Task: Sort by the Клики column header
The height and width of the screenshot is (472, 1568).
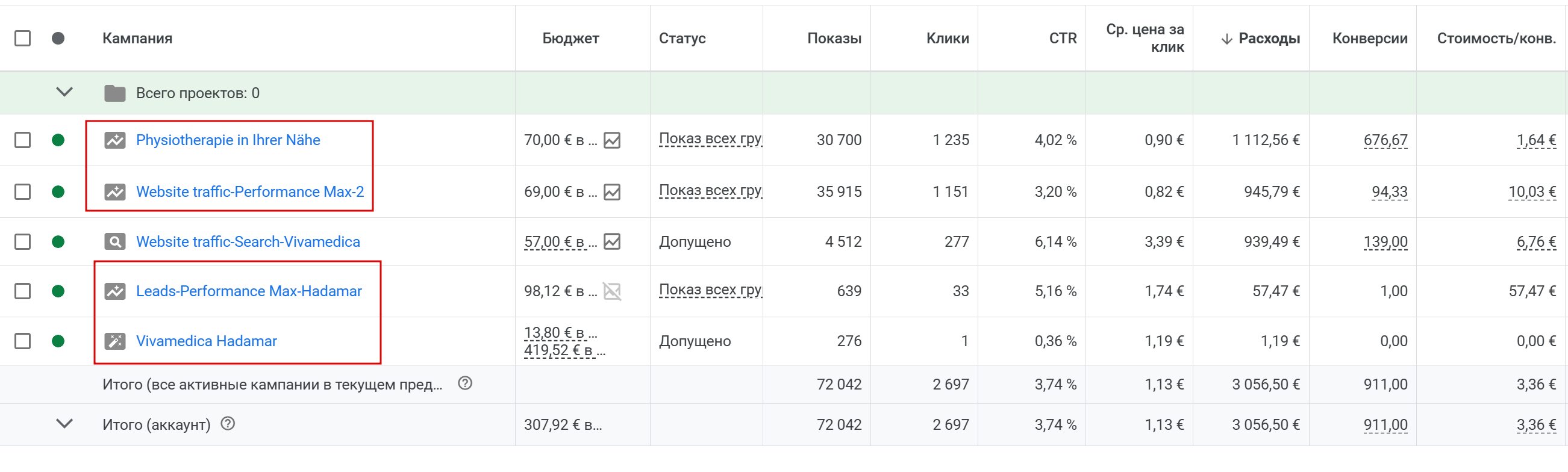Action: (947, 39)
